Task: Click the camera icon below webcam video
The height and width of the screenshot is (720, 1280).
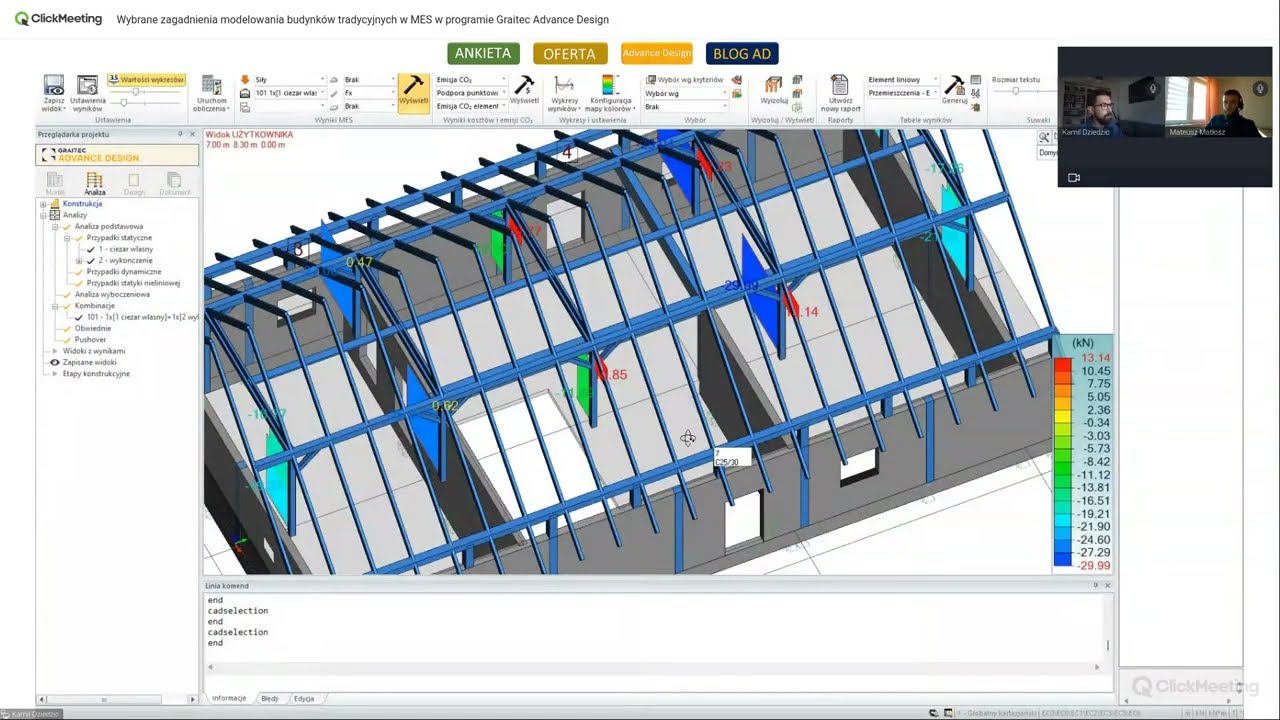Action: [x=1074, y=178]
